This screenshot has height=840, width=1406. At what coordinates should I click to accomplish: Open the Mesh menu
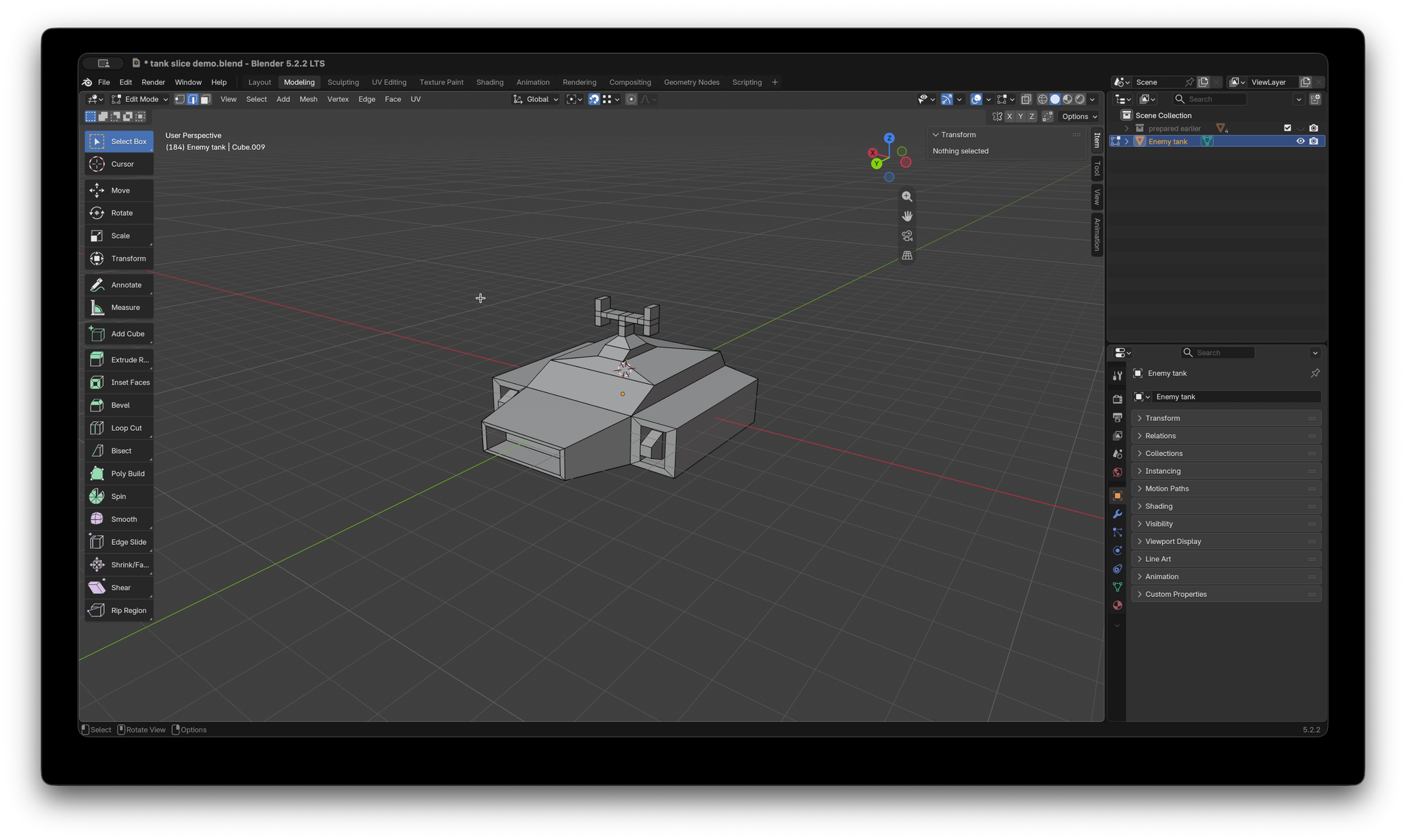pos(309,99)
